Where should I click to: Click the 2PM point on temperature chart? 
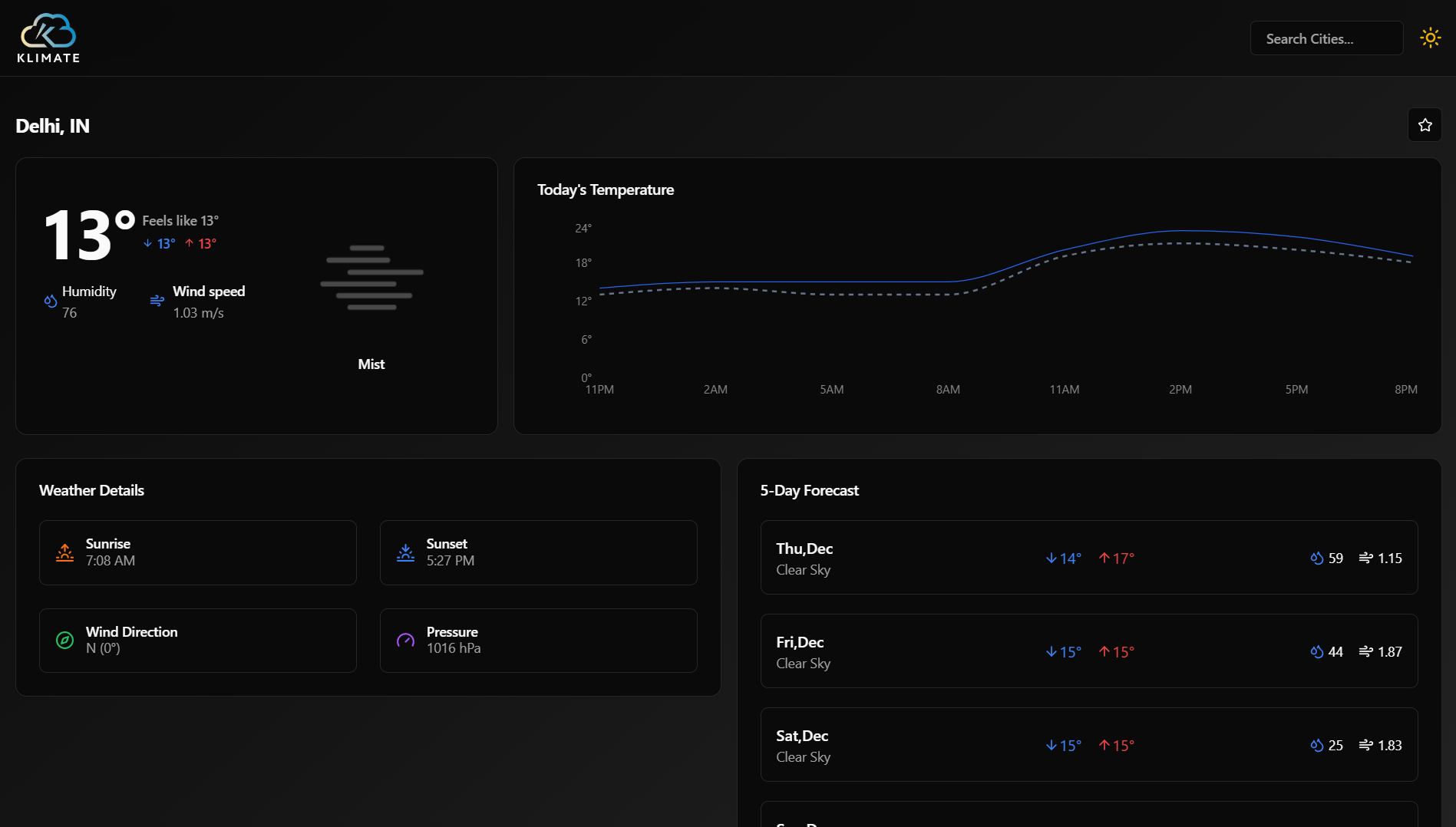(1180, 232)
